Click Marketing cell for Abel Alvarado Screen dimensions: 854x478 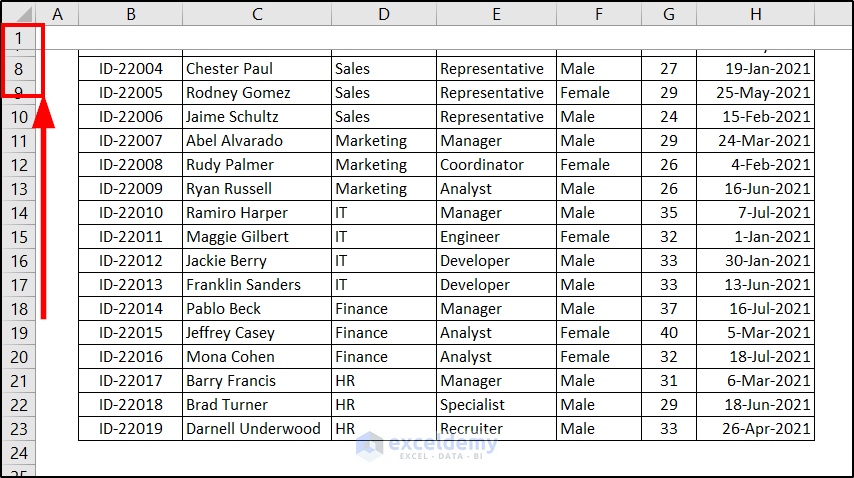click(383, 141)
